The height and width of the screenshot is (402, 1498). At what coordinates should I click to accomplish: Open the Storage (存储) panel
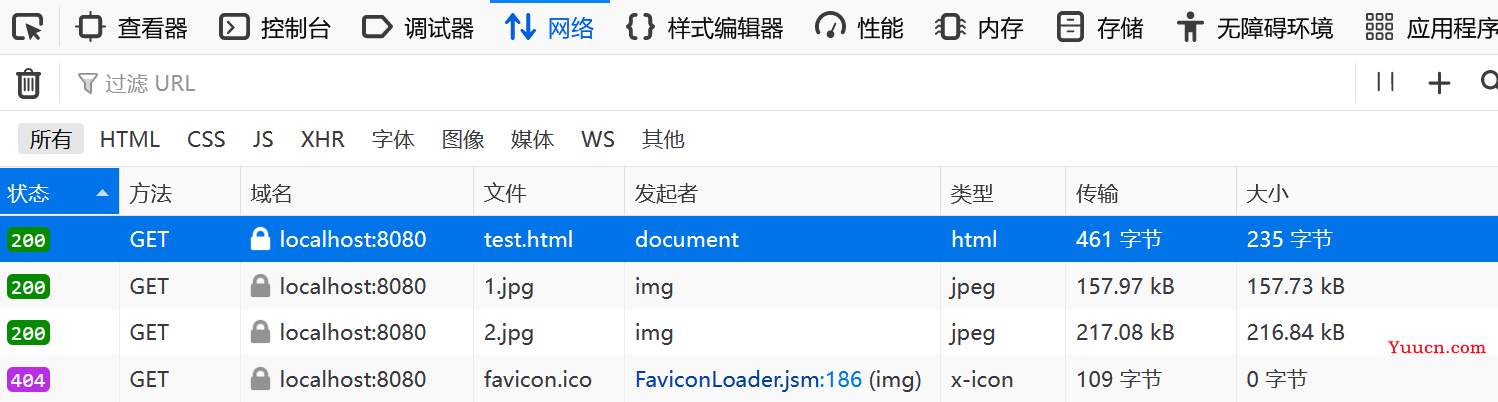click(1100, 28)
